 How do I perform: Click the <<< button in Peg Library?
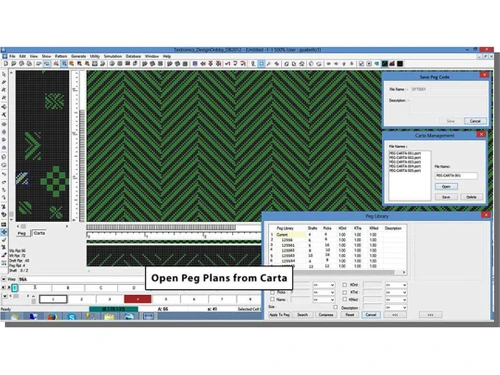pos(395,315)
